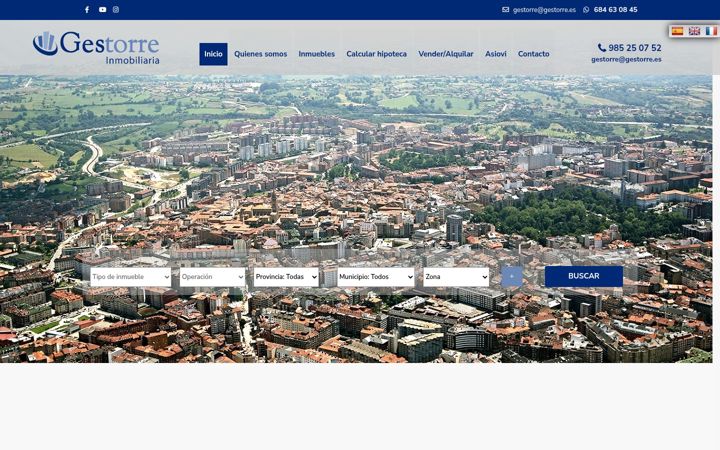Screen dimensions: 720x450
Task: Open the Contacto page
Action: click(534, 54)
